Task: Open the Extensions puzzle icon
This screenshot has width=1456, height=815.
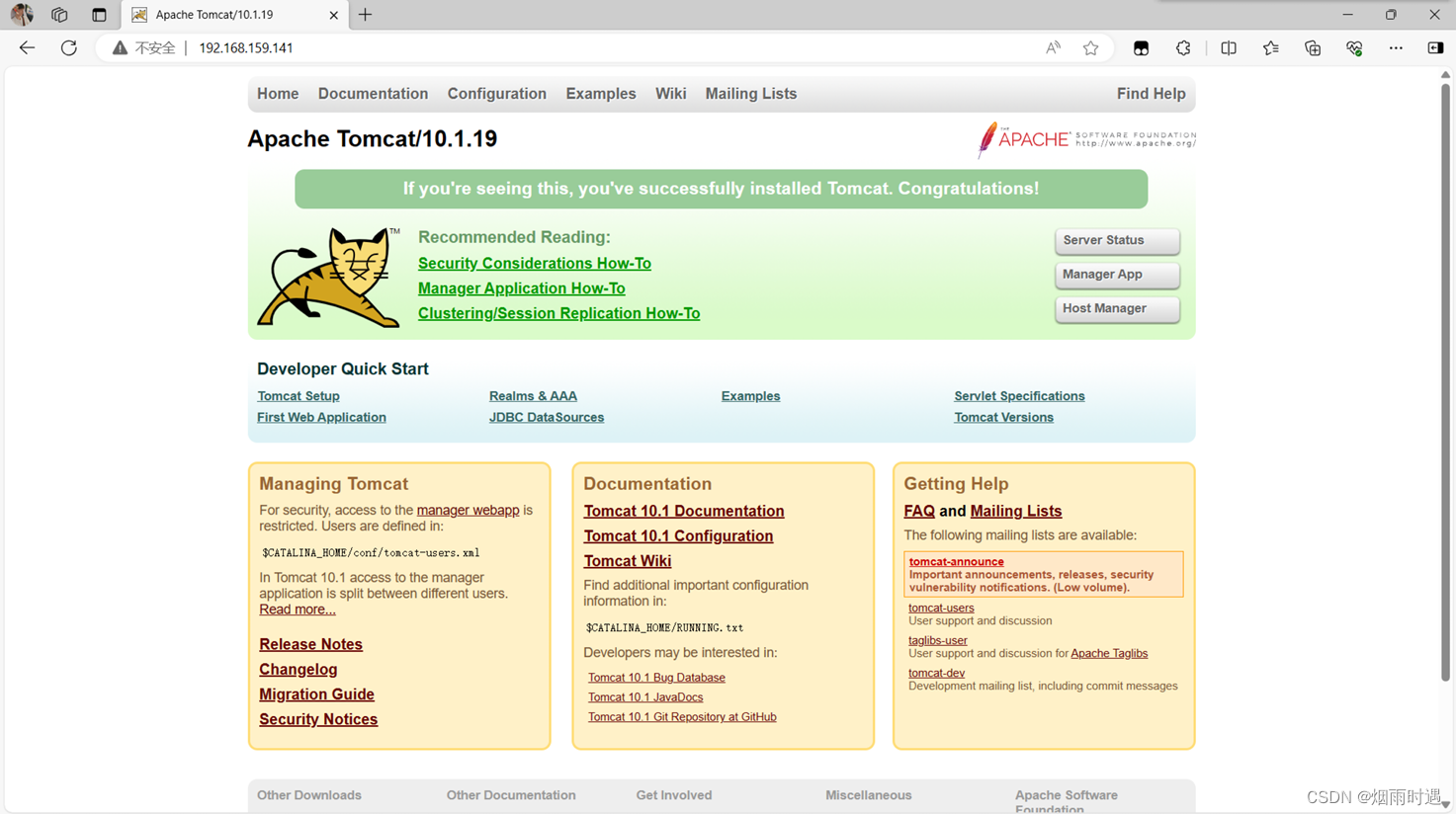Action: pos(1183,47)
